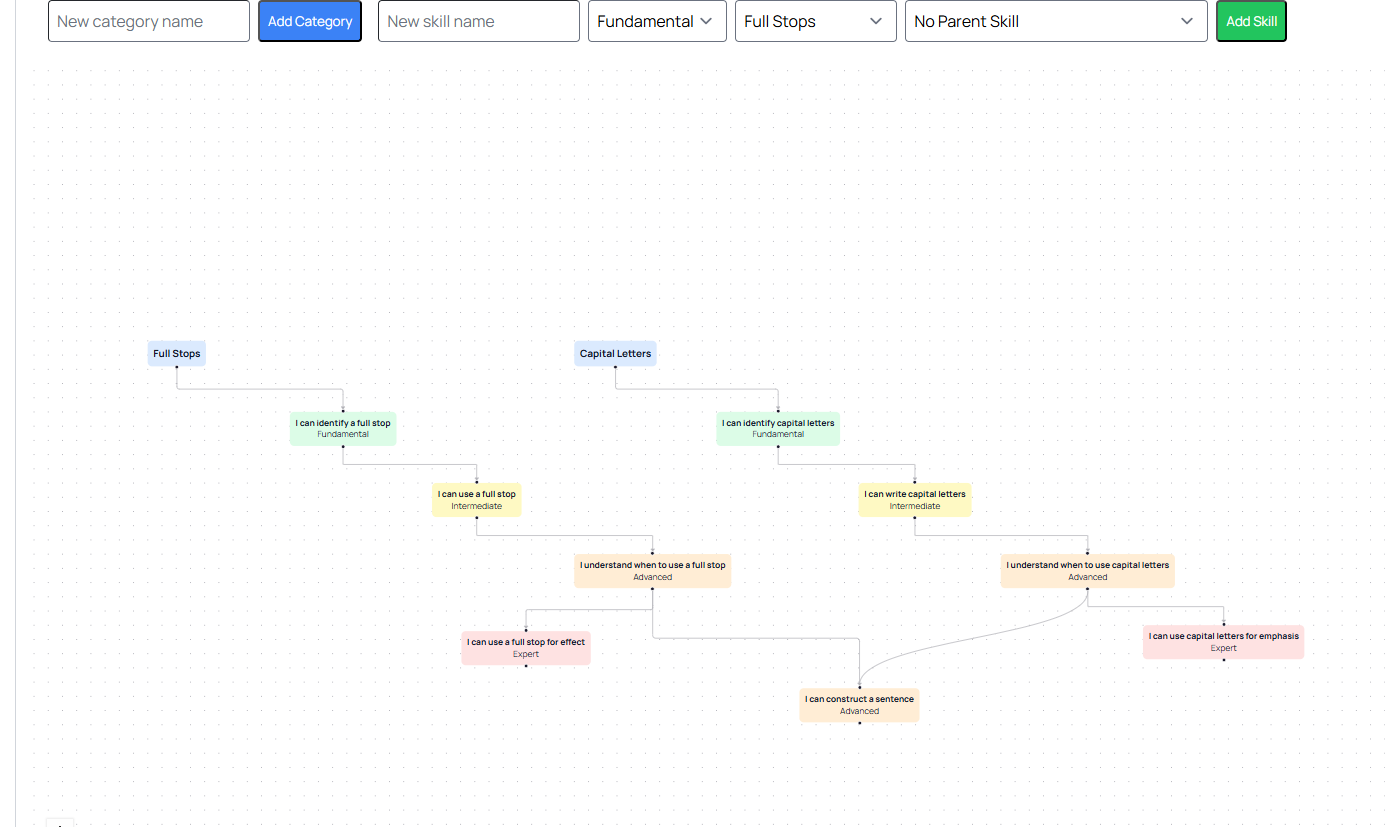Image resolution: width=1385 pixels, height=827 pixels.
Task: Click the Add Category button
Action: [310, 21]
